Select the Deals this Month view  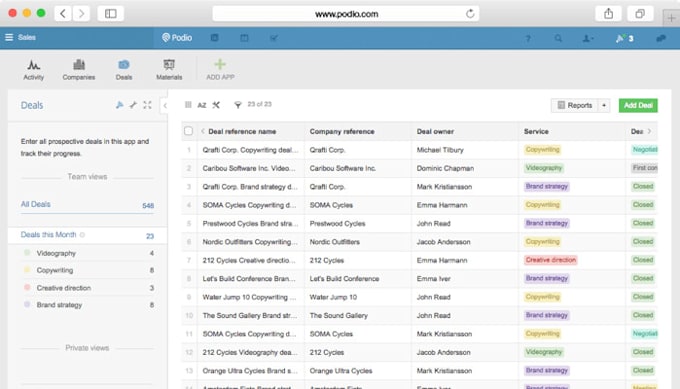click(87, 235)
